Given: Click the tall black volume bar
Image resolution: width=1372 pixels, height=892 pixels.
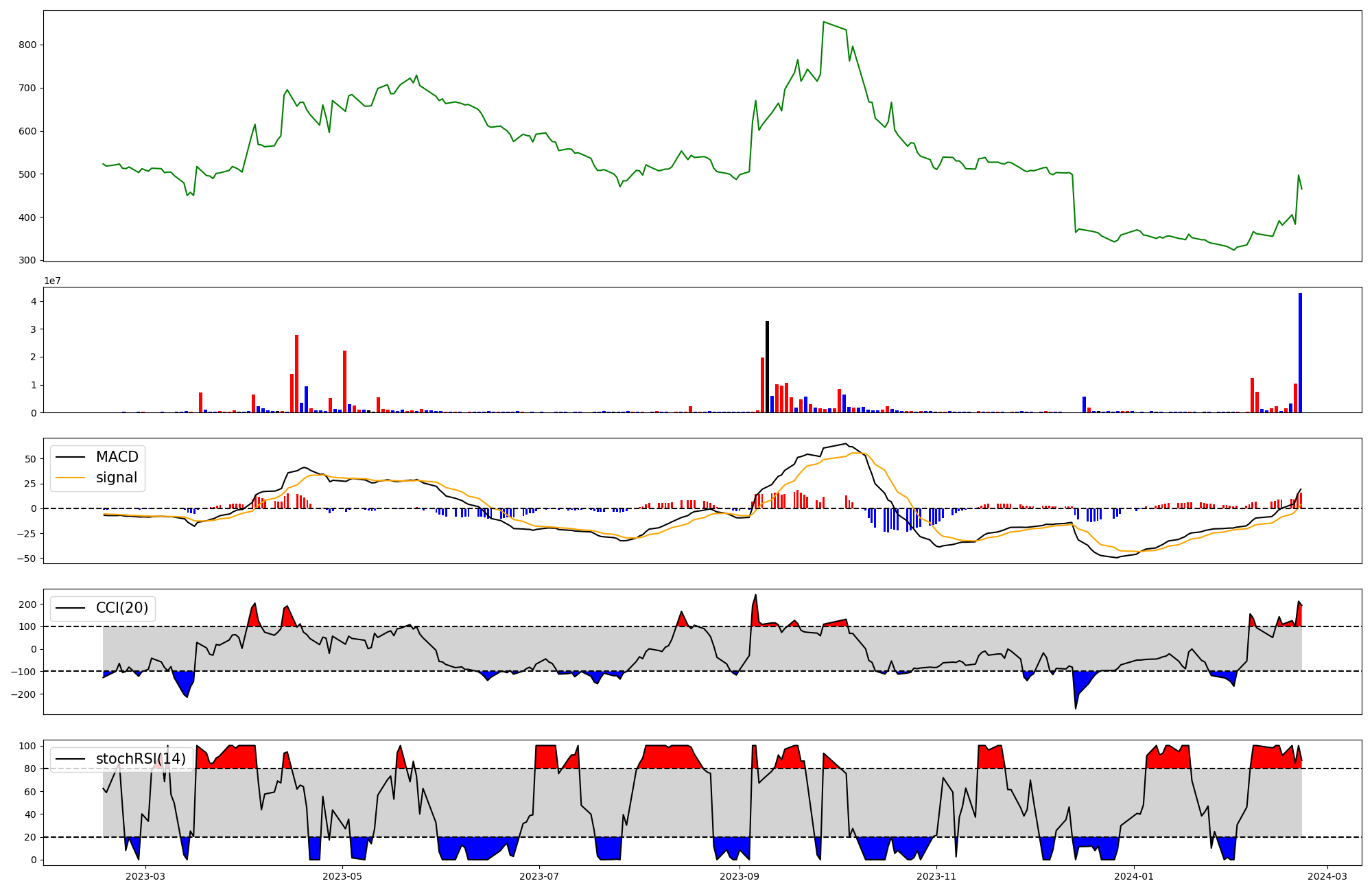Looking at the screenshot, I should click(767, 366).
